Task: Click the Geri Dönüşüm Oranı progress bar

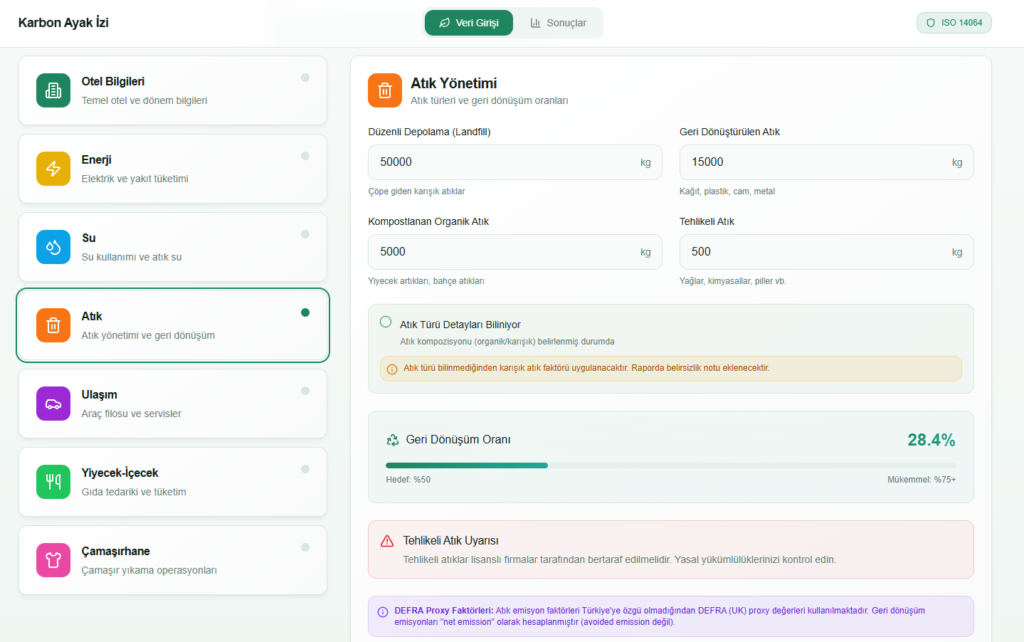Action: tap(670, 465)
